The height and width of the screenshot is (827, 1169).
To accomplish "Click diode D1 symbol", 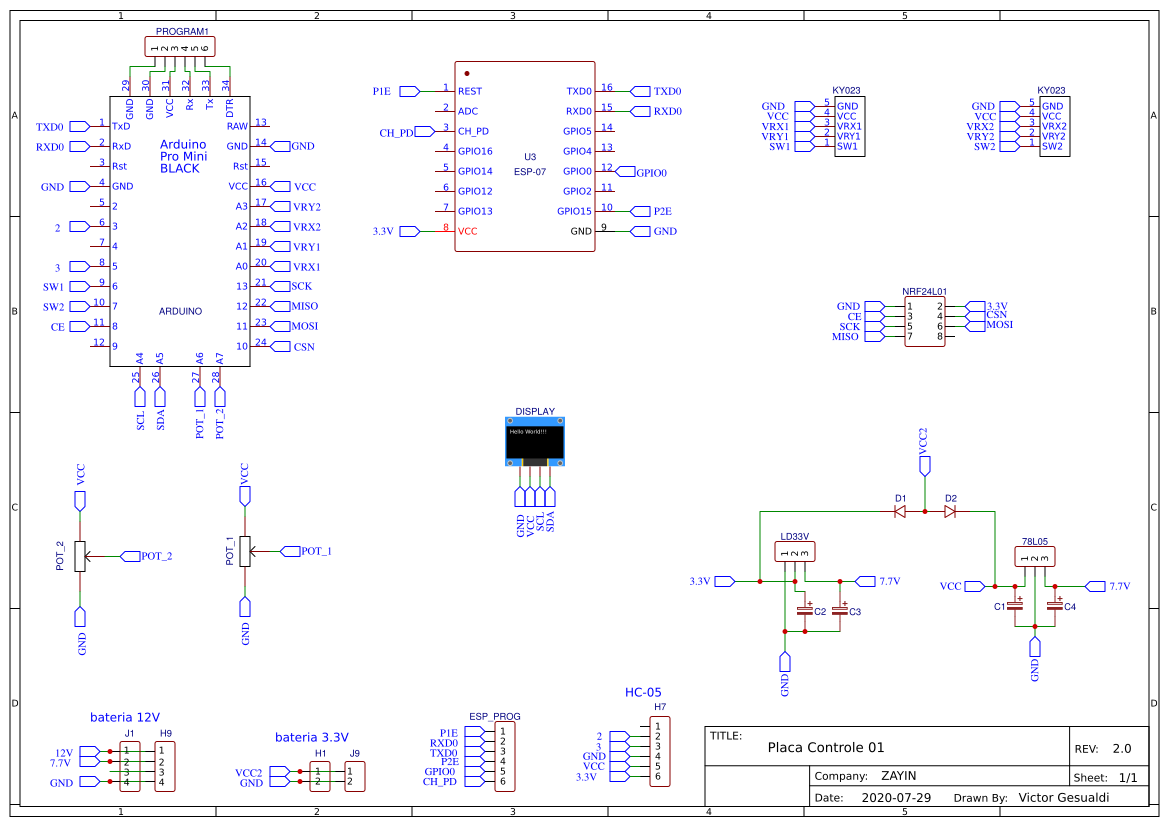I will pyautogui.click(x=900, y=512).
